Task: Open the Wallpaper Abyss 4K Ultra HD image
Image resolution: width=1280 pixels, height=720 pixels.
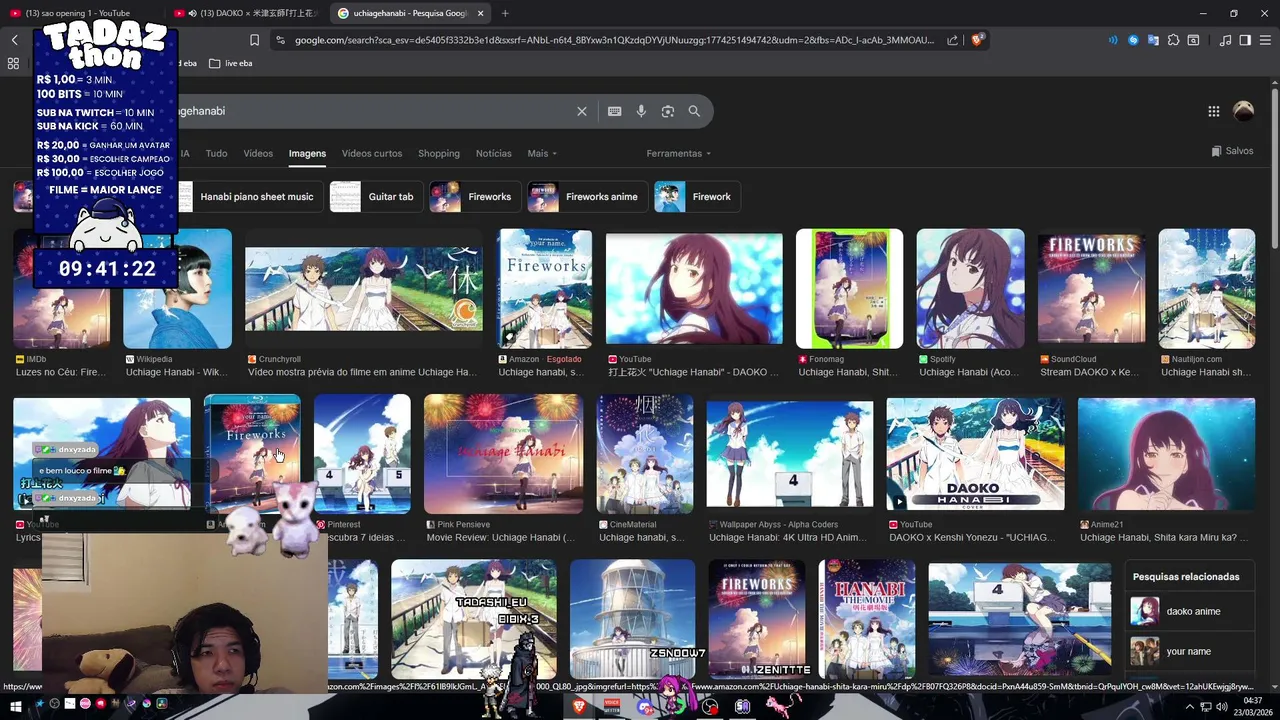Action: pos(790,454)
